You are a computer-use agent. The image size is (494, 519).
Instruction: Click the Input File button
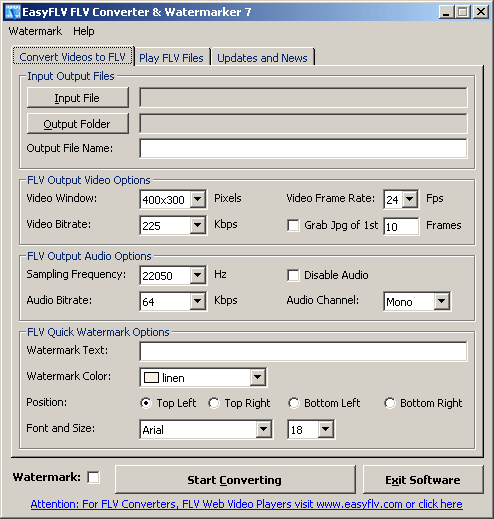click(x=77, y=98)
